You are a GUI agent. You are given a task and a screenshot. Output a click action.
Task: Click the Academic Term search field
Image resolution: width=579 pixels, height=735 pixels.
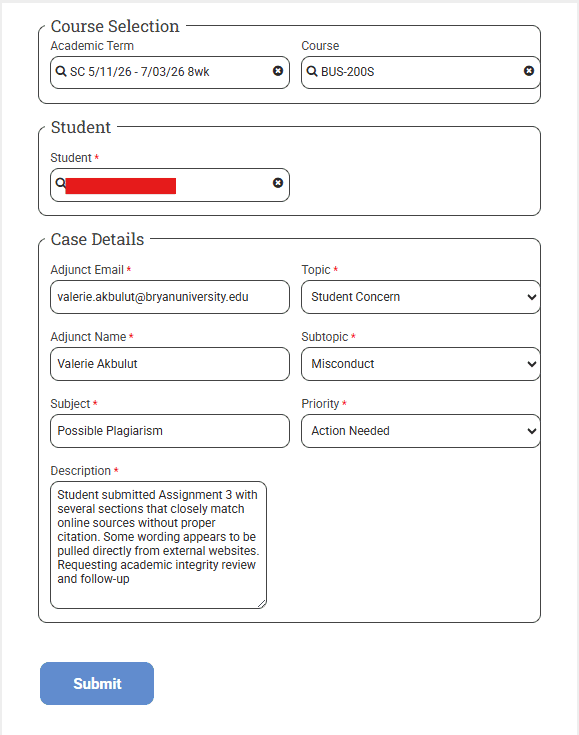[170, 73]
